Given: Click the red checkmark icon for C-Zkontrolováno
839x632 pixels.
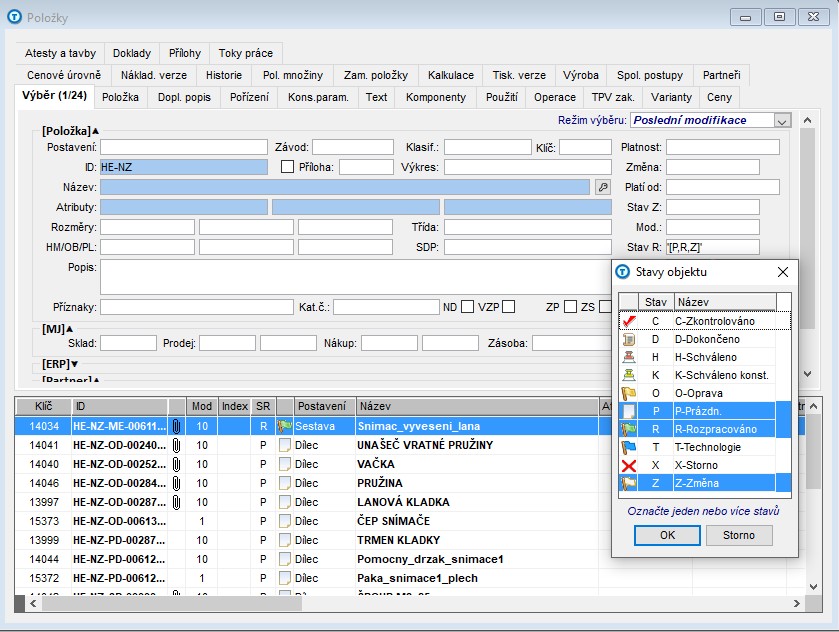Looking at the screenshot, I should coord(629,321).
